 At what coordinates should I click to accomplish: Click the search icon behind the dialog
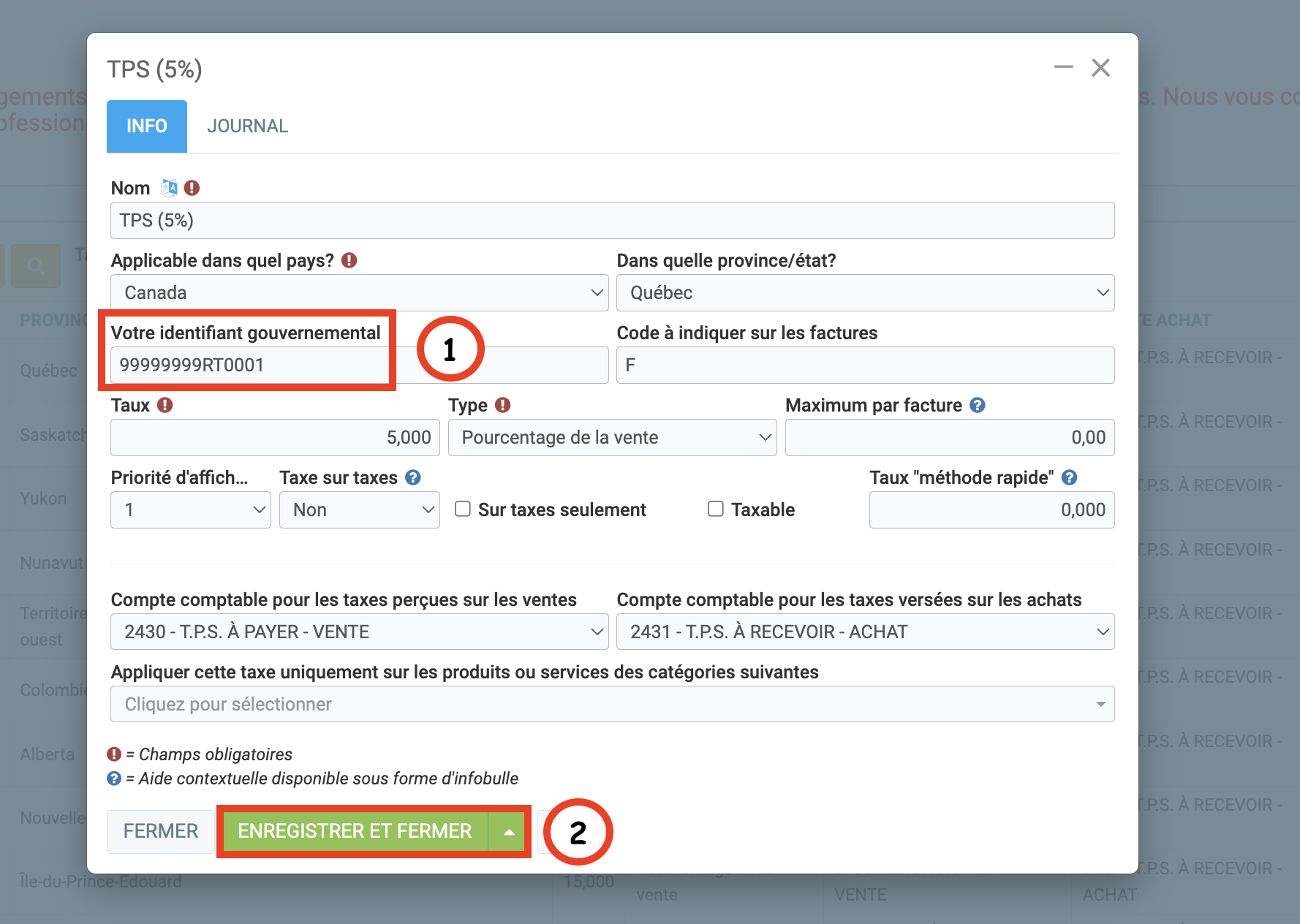(x=36, y=265)
